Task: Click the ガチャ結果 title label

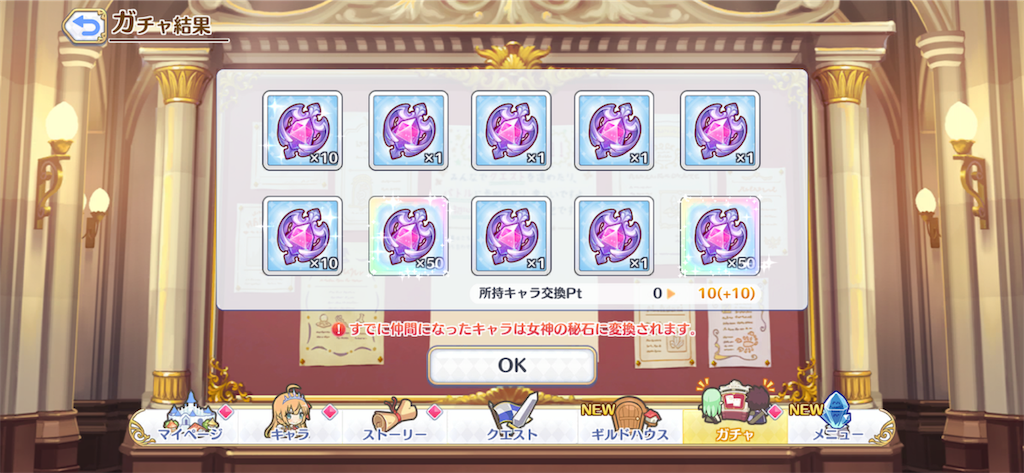Action: tap(161, 23)
